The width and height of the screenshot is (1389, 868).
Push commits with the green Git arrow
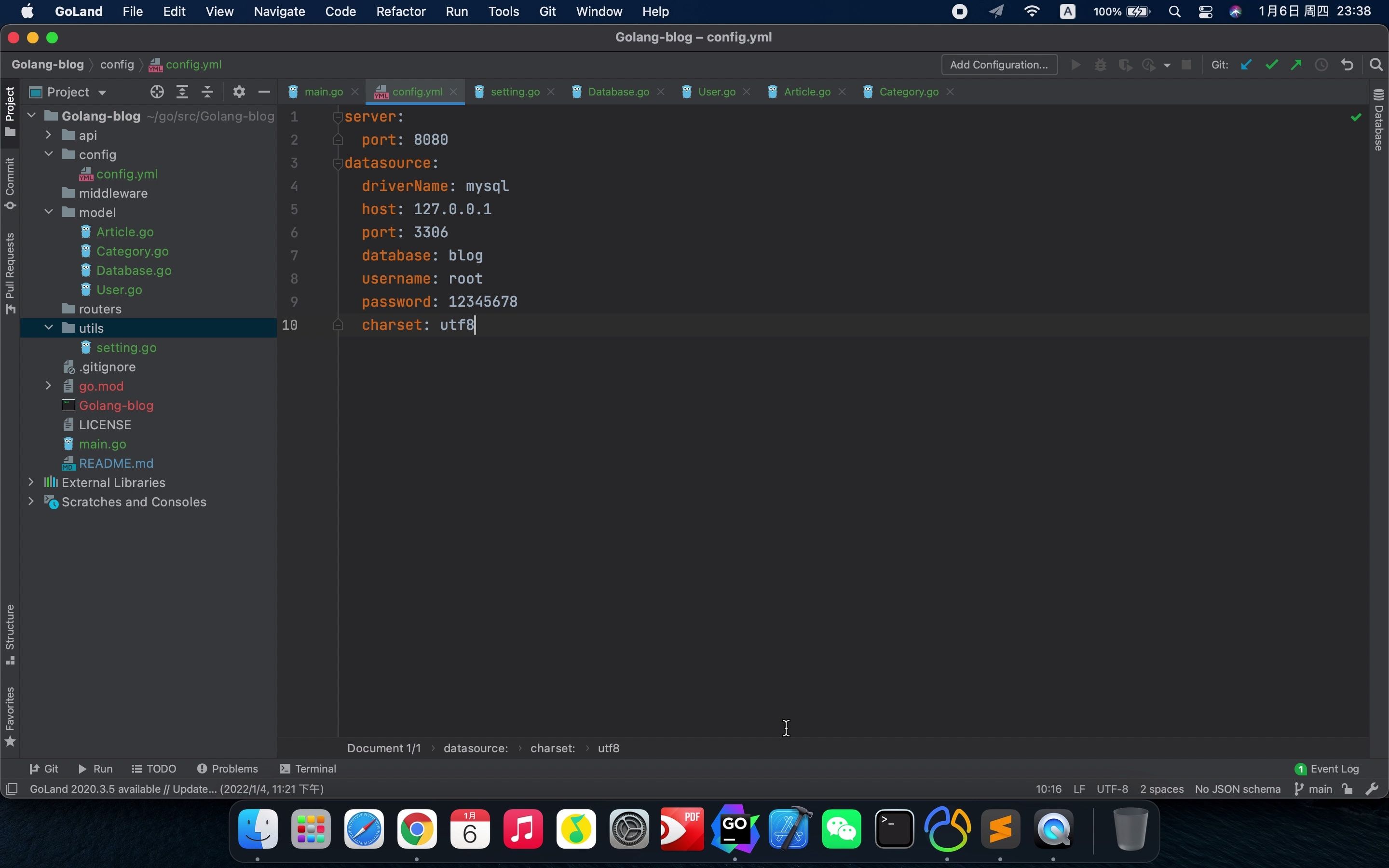tap(1295, 65)
